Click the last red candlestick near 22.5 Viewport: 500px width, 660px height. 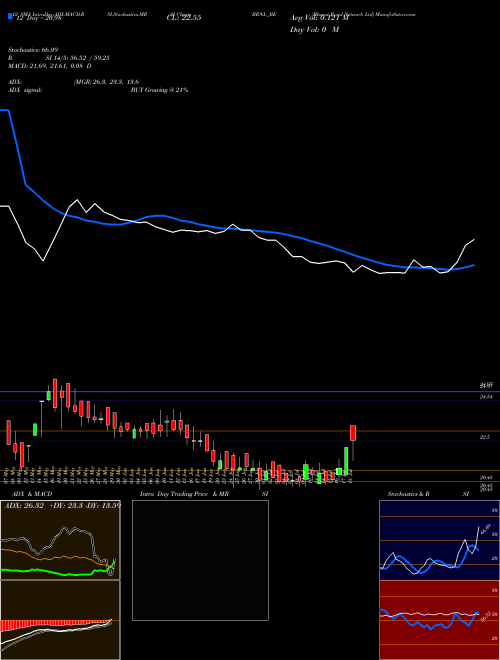(x=353, y=433)
